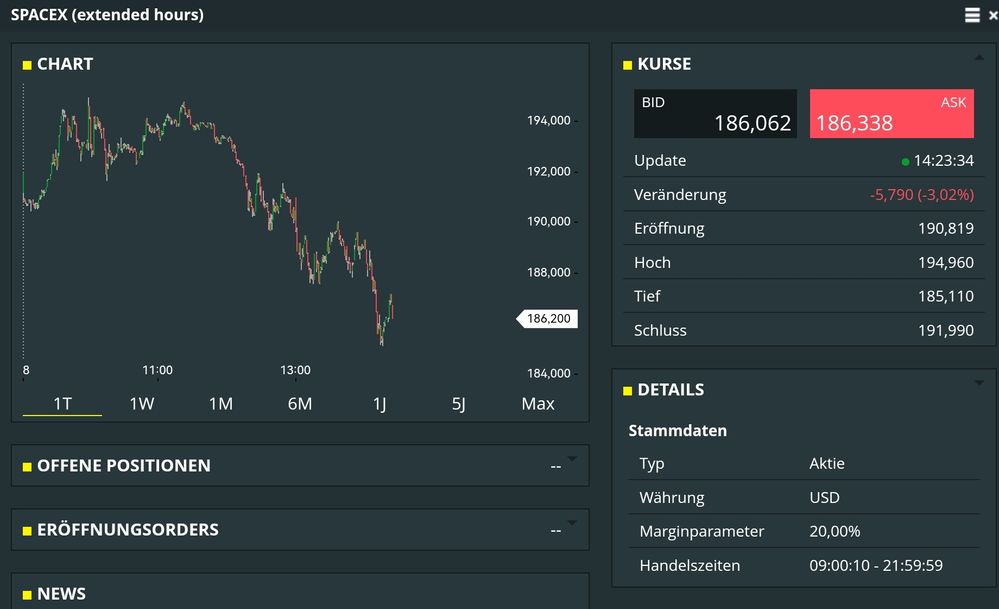This screenshot has height=609, width=999.
Task: Select the 1T chart range tab
Action: click(62, 404)
